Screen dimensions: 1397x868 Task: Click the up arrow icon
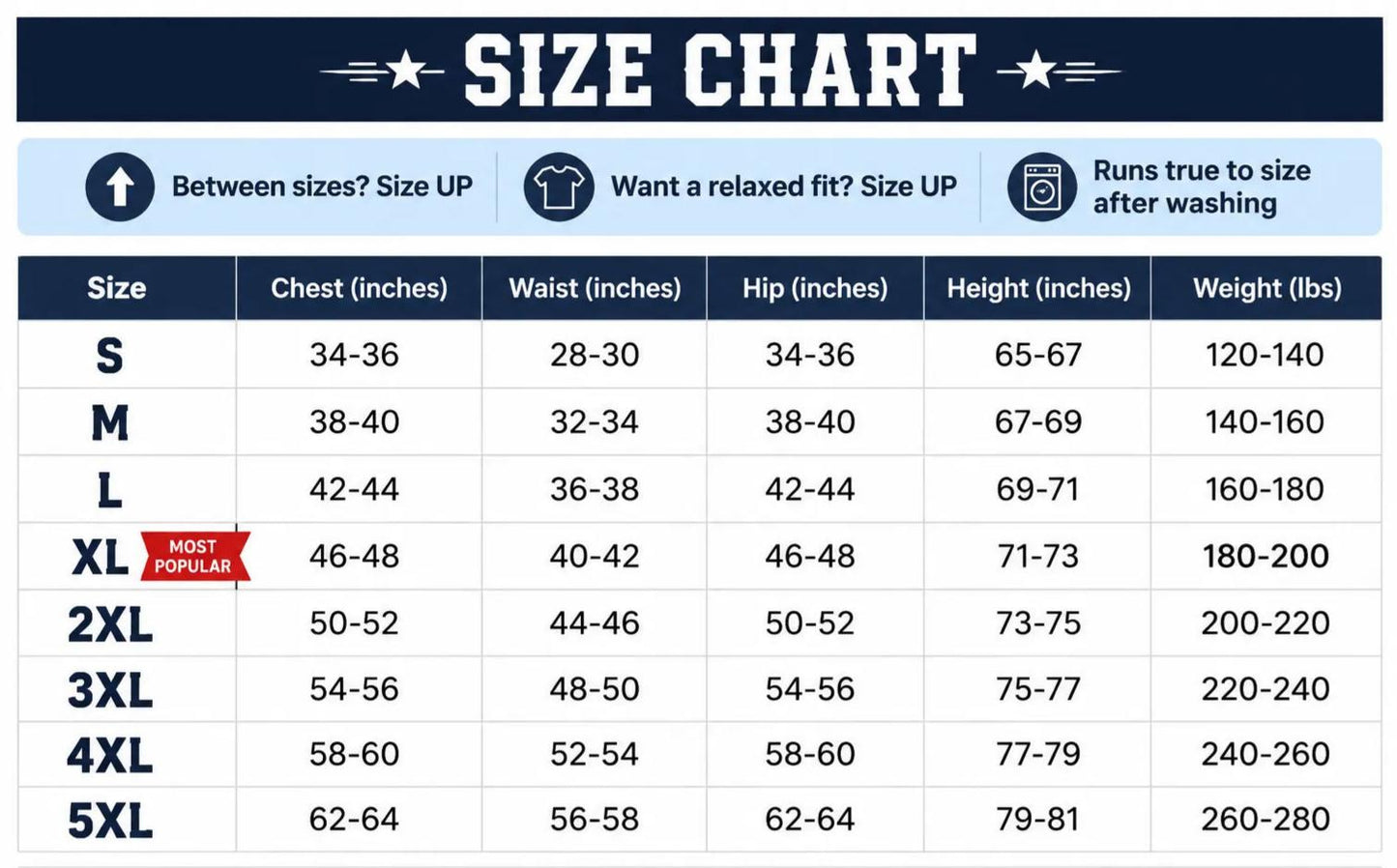[x=120, y=187]
